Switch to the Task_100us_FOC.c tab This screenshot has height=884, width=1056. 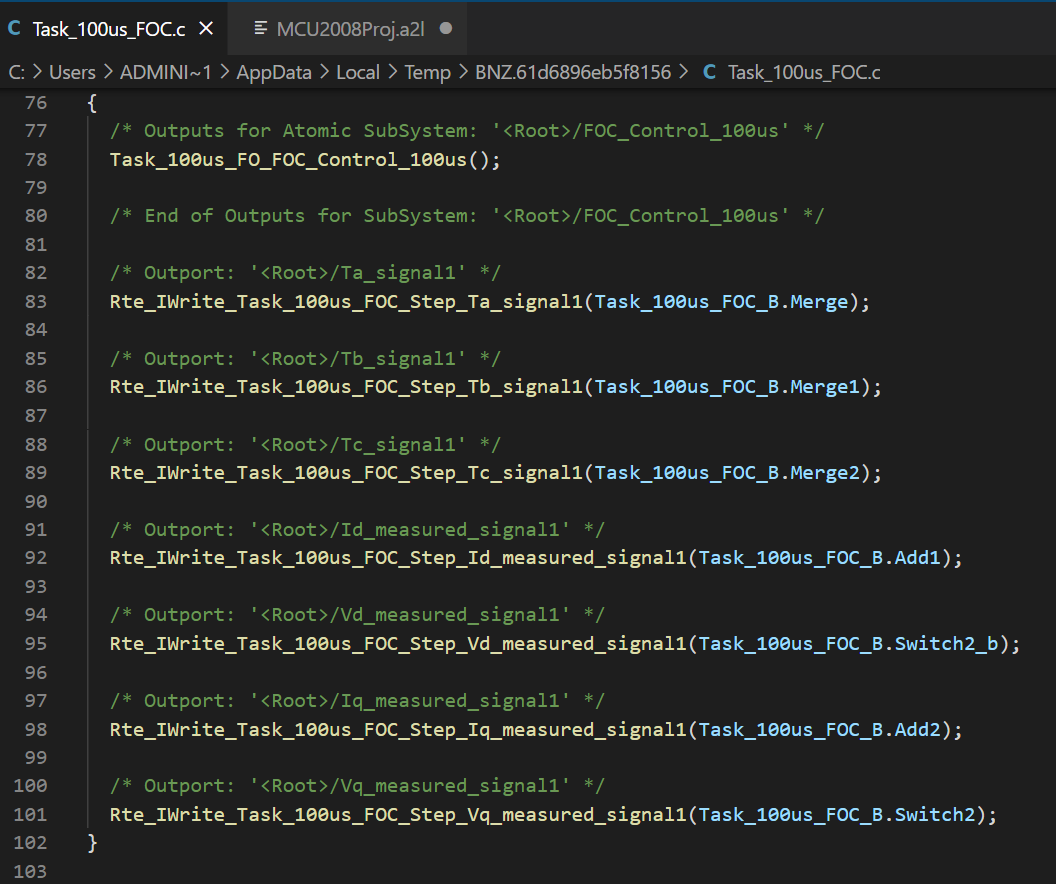[x=109, y=29]
